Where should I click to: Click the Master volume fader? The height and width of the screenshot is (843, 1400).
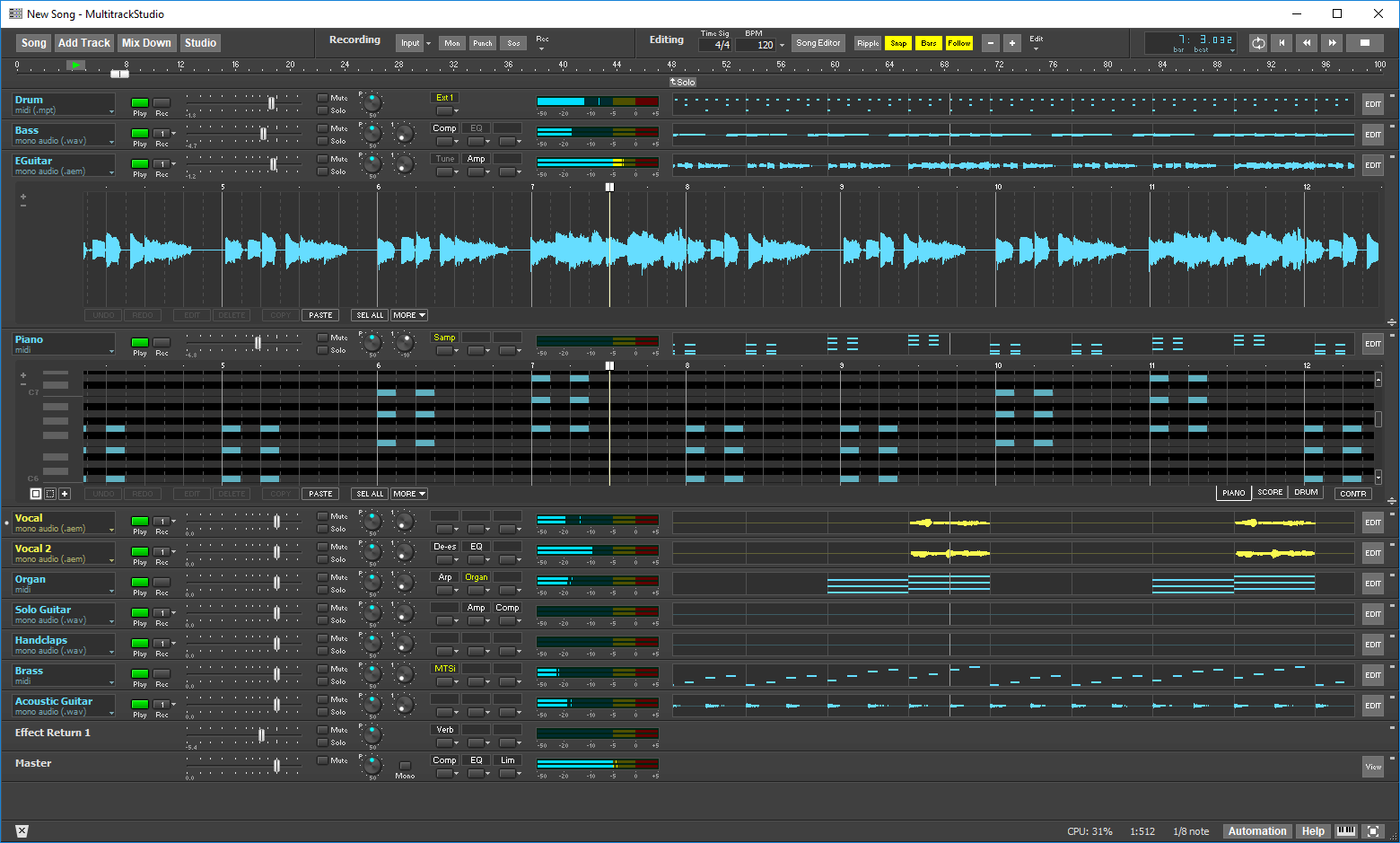pyautogui.click(x=276, y=766)
